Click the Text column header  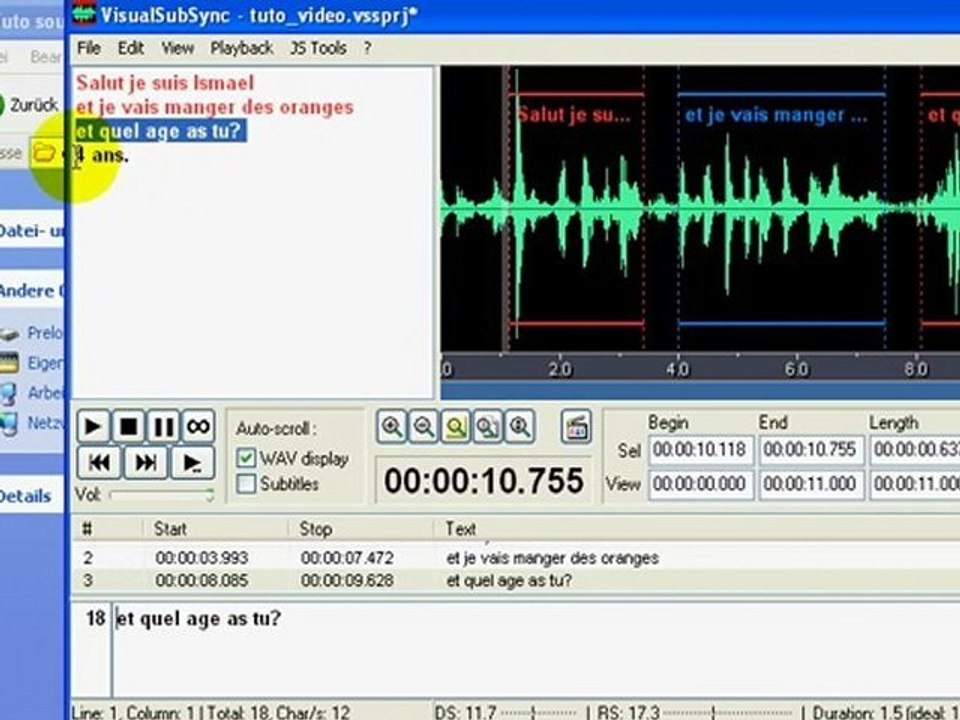(697, 528)
